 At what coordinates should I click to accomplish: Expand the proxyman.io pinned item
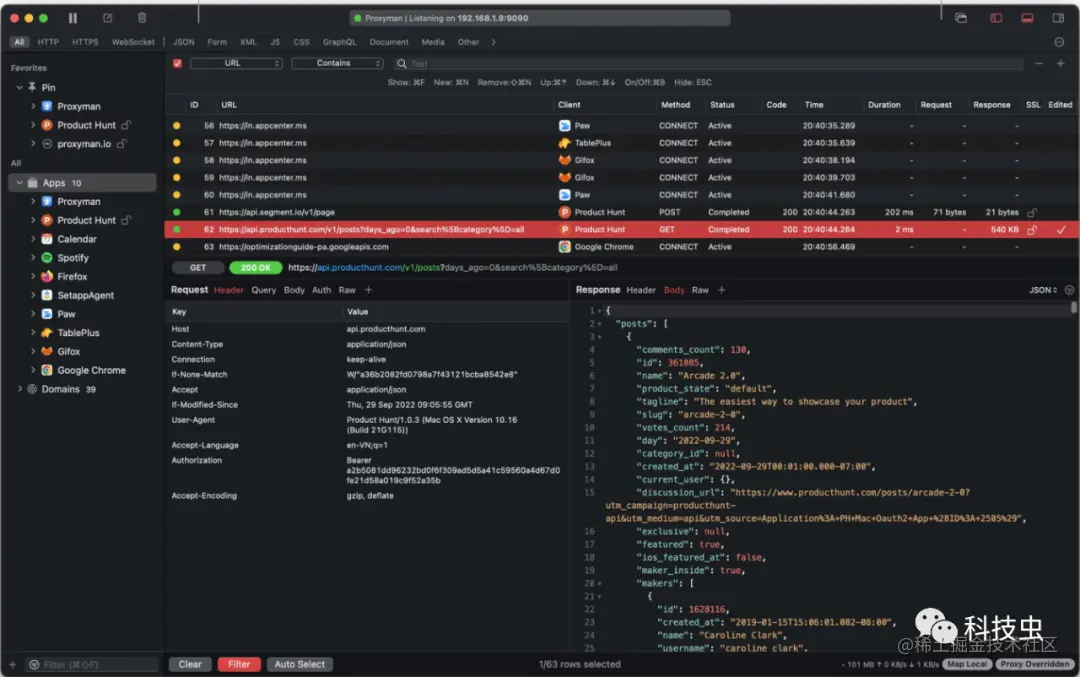32,144
